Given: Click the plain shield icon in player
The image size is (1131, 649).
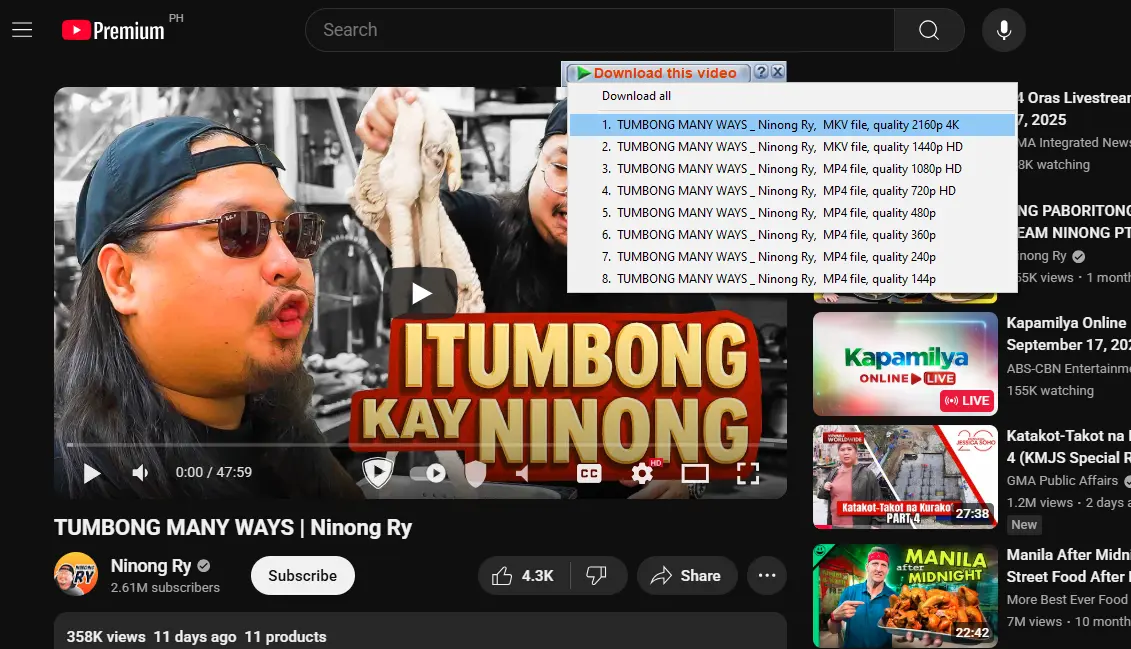Looking at the screenshot, I should (475, 473).
